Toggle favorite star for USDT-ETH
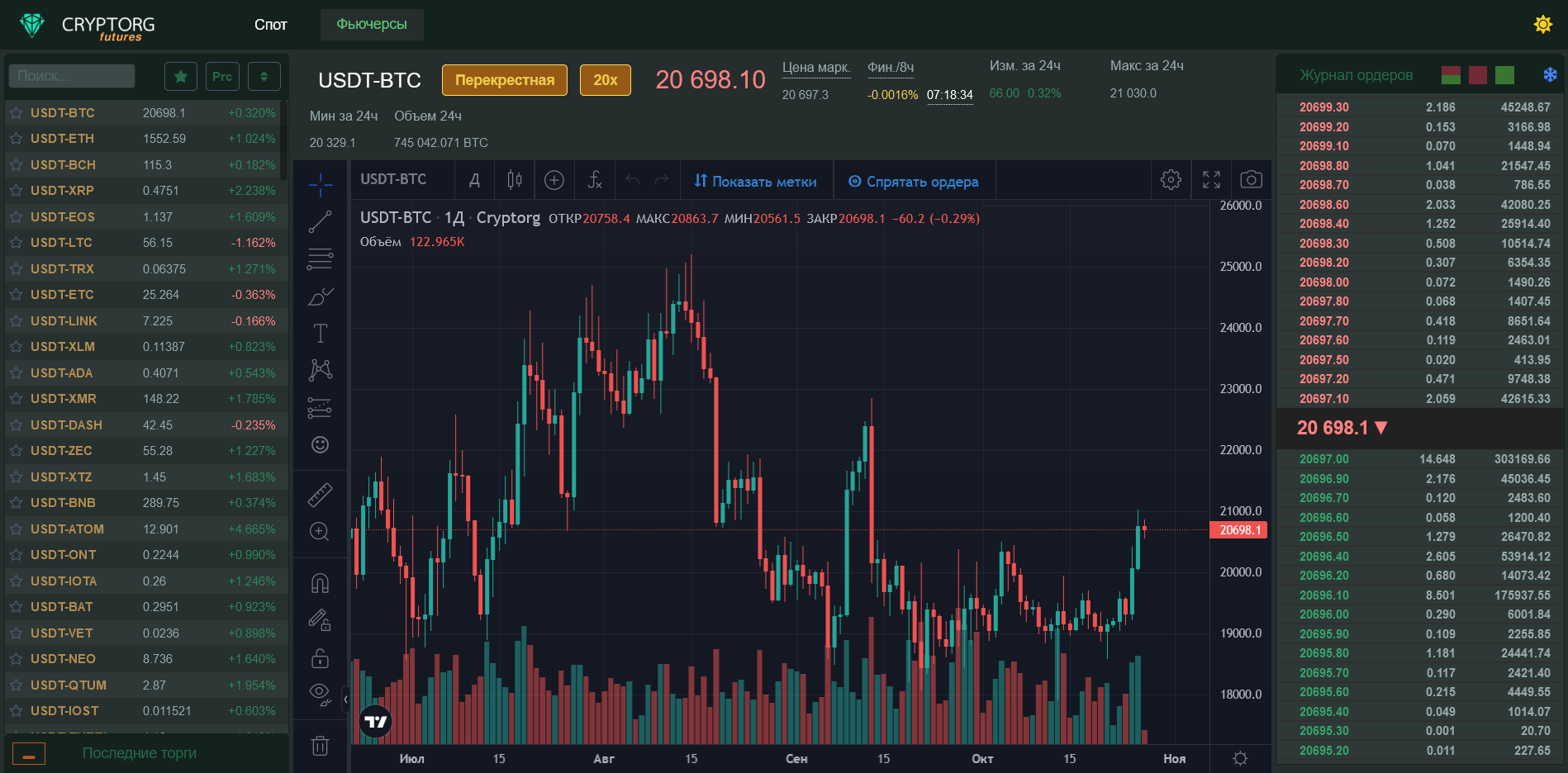 point(16,139)
